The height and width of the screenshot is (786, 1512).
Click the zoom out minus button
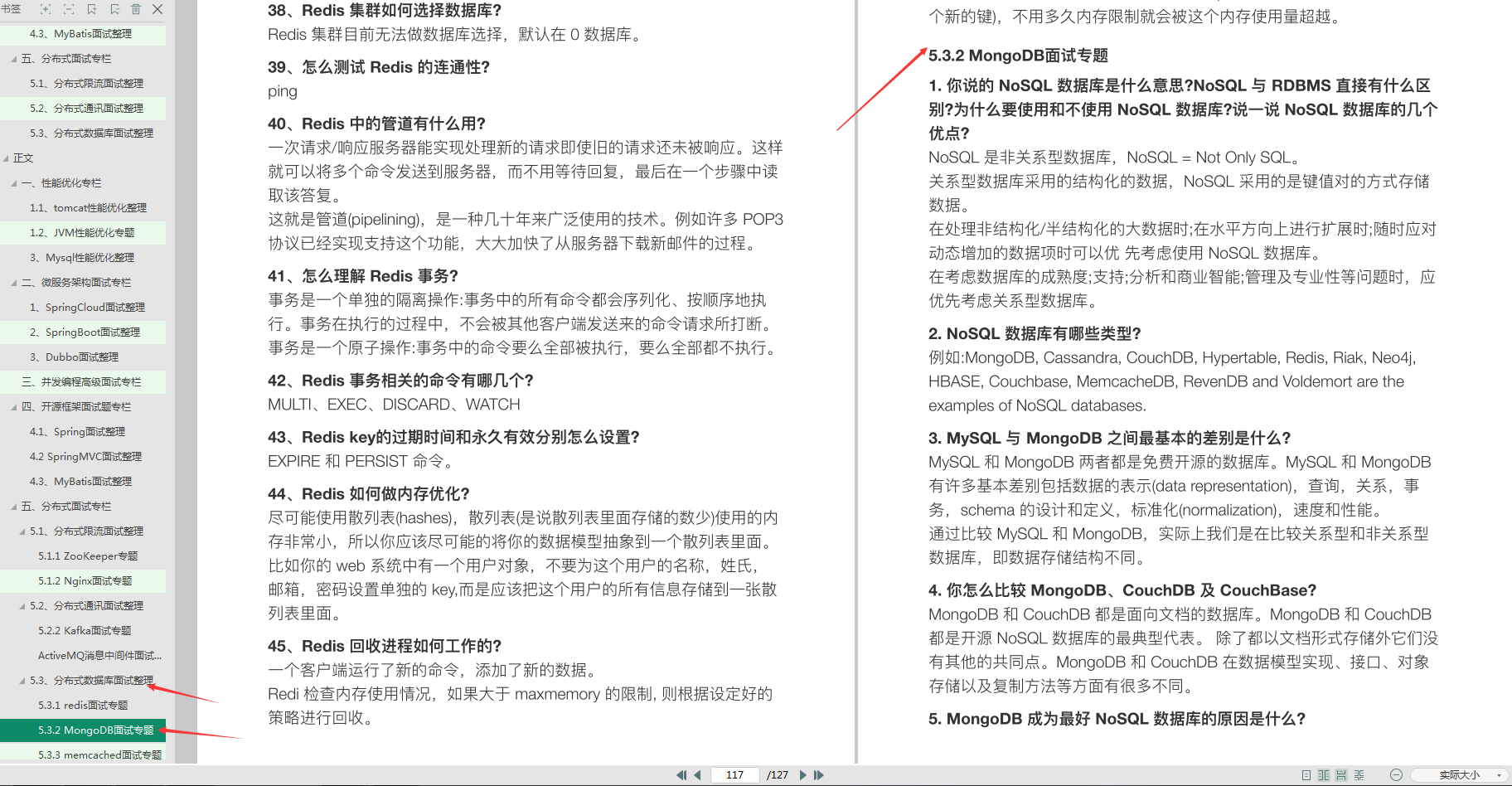pos(1396,775)
